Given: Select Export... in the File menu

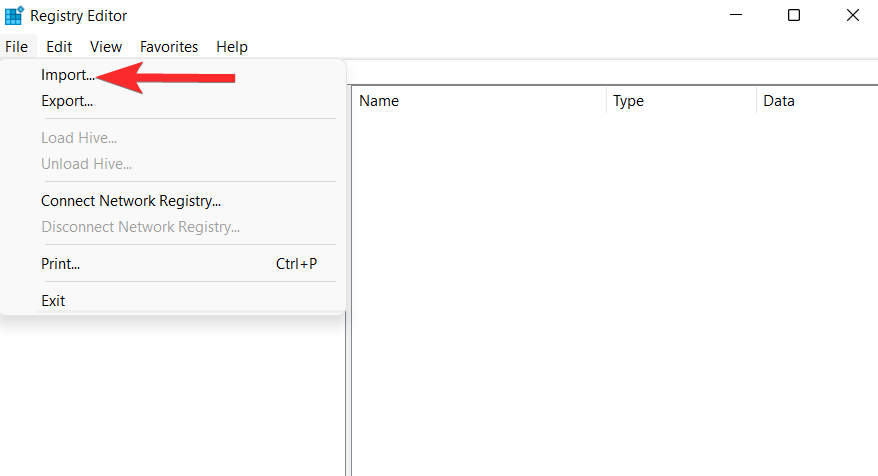Looking at the screenshot, I should (67, 101).
